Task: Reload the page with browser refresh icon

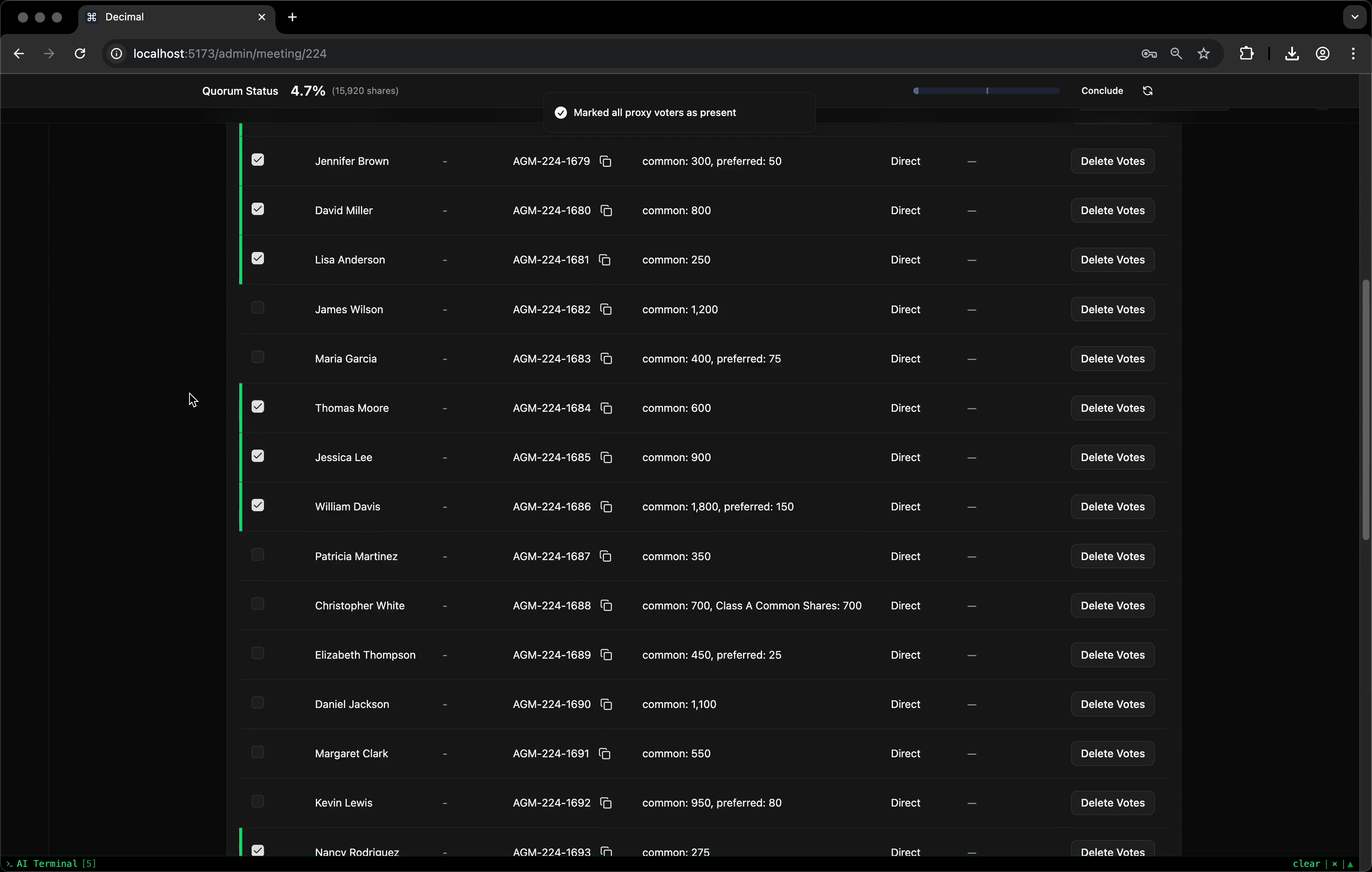Action: pyautogui.click(x=80, y=54)
